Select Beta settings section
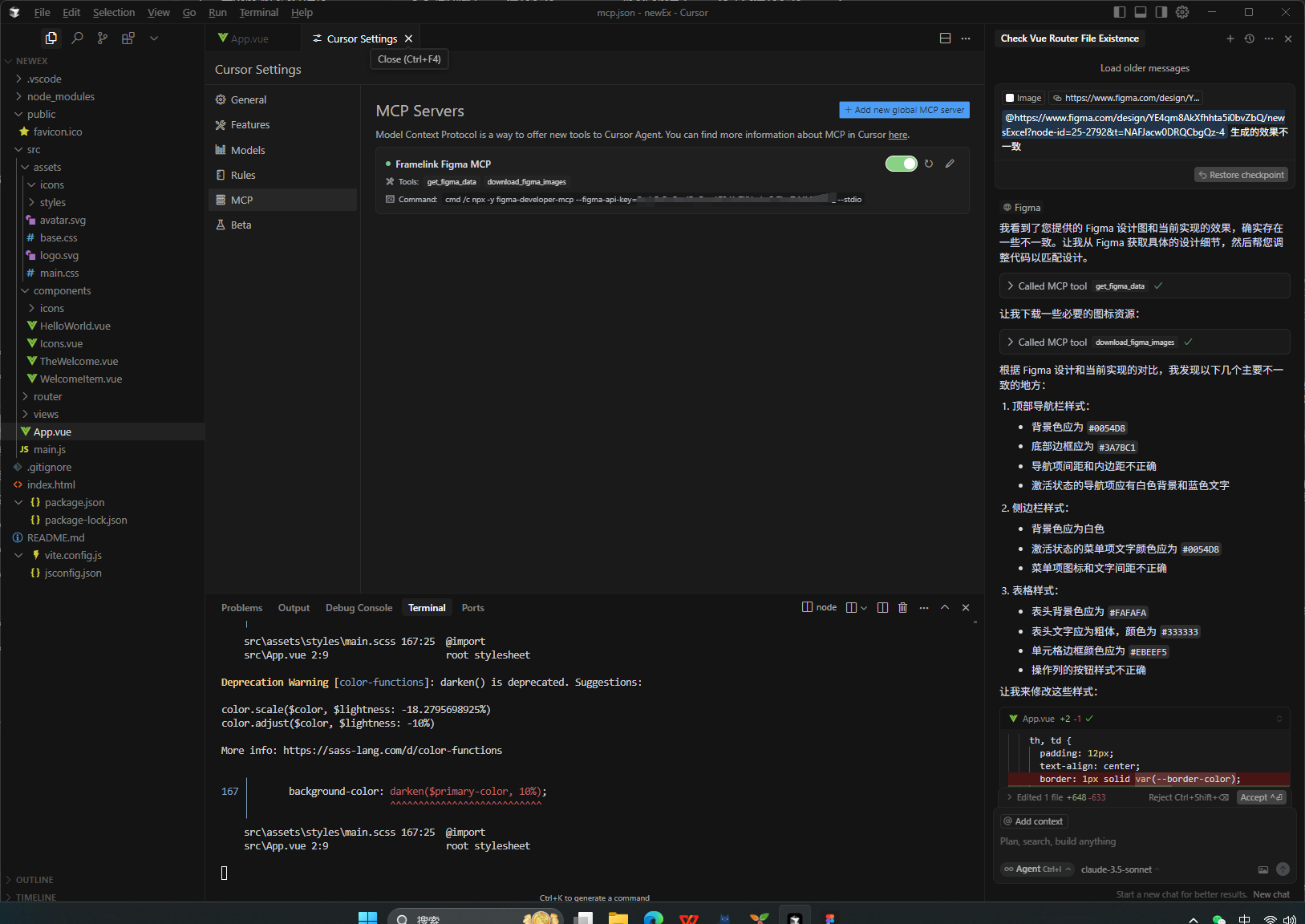The width and height of the screenshot is (1305, 924). click(282, 225)
